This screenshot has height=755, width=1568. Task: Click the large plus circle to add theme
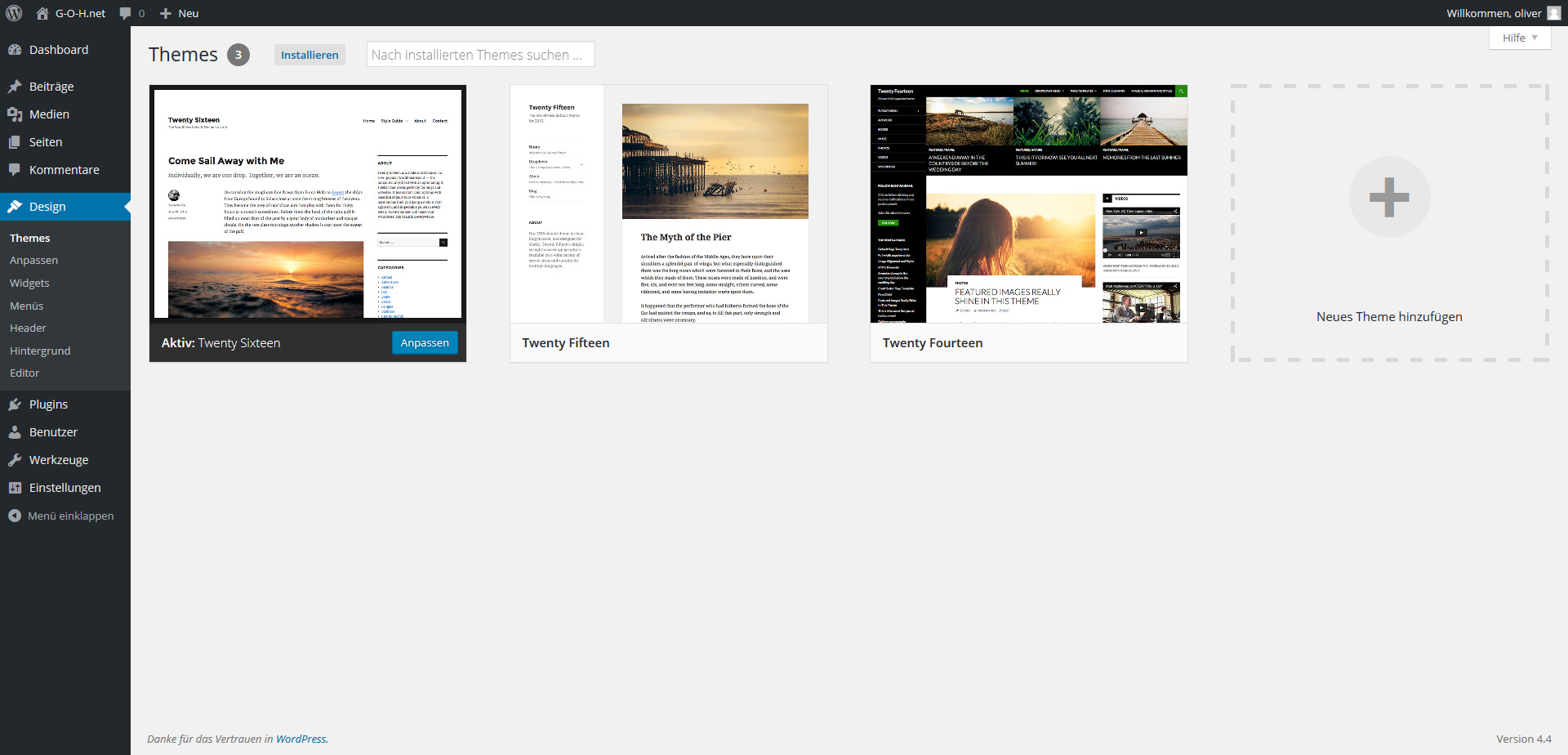[1389, 197]
